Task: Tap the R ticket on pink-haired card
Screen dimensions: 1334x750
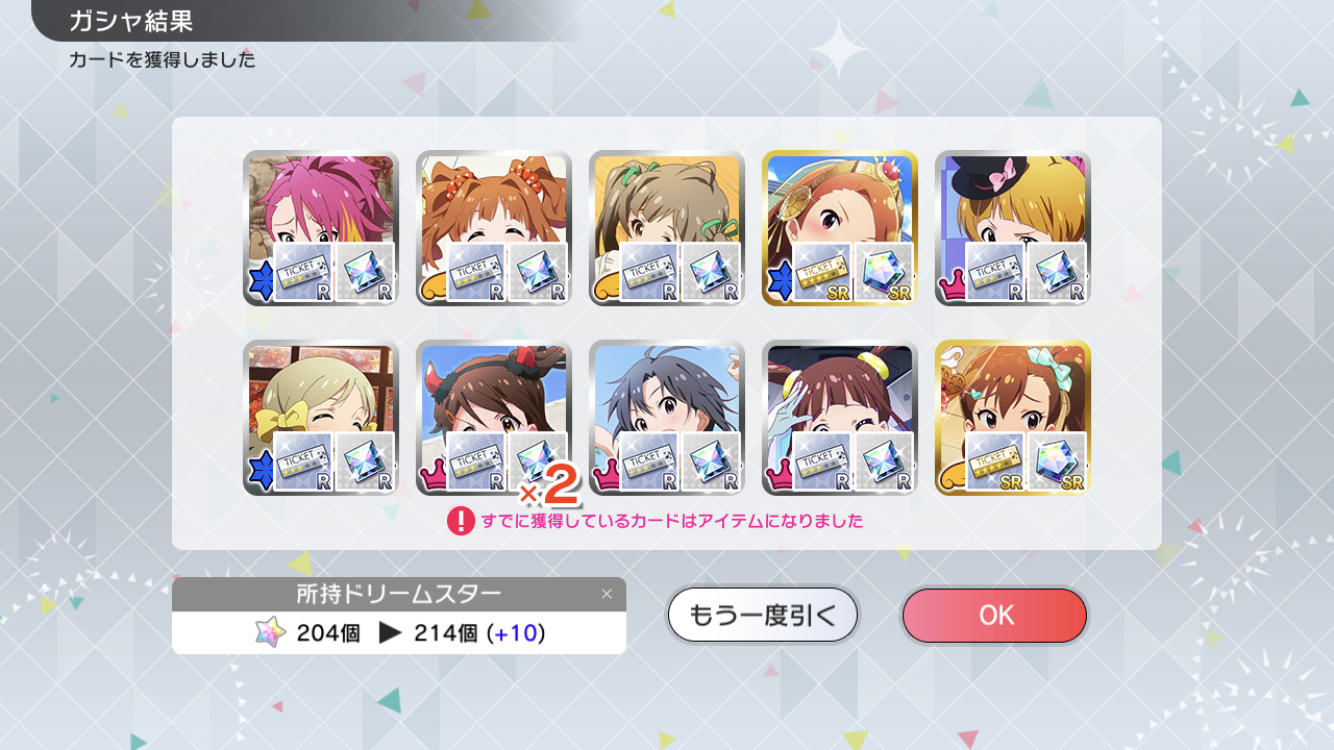Action: pos(303,272)
